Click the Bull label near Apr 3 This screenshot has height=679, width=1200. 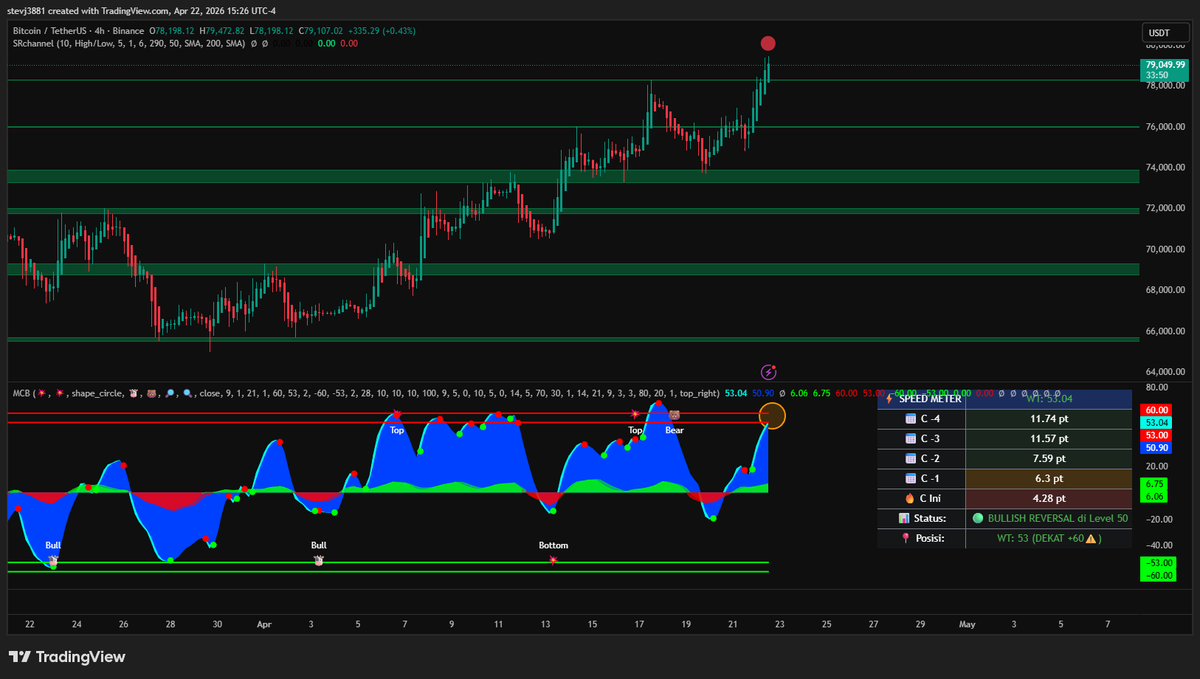tap(318, 545)
